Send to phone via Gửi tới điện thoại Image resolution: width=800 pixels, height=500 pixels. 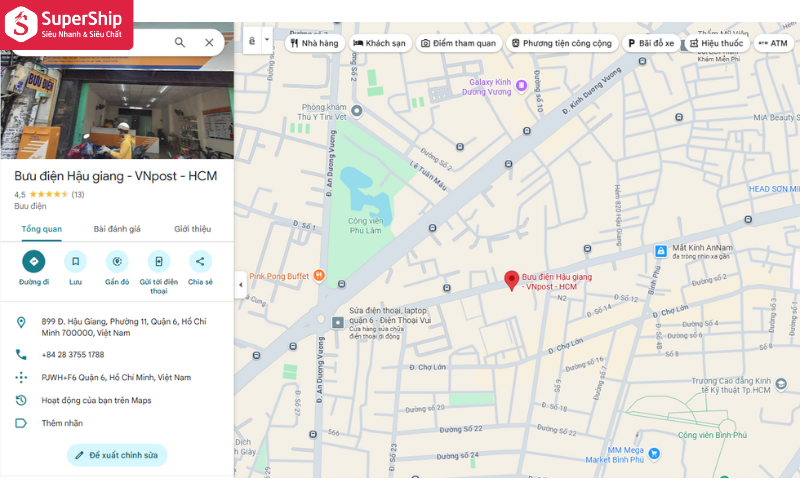pyautogui.click(x=159, y=262)
